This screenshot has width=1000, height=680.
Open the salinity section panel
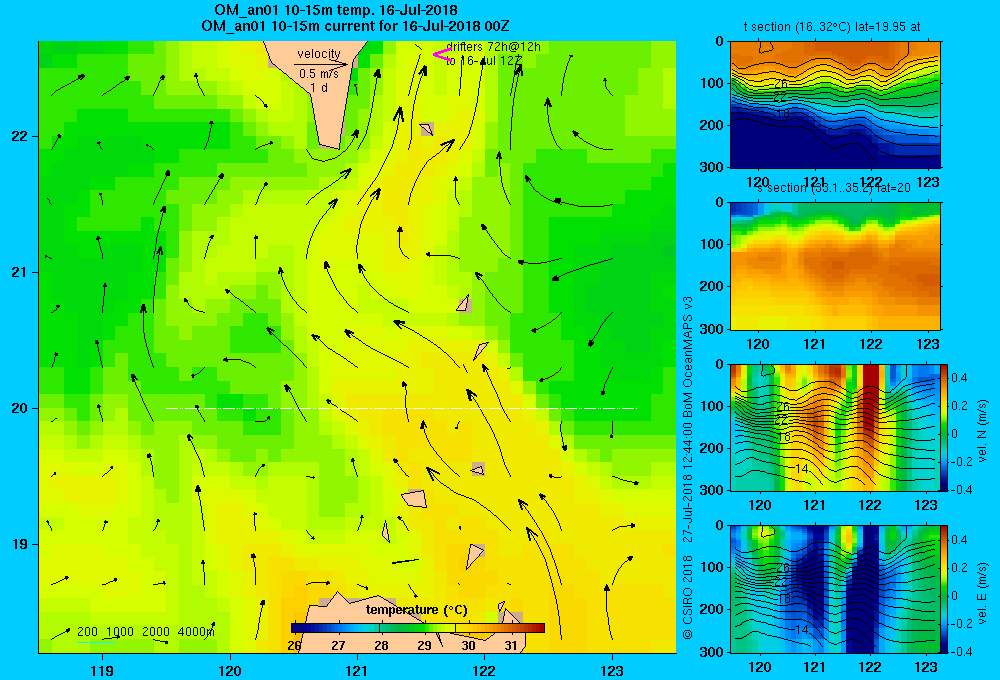click(835, 266)
